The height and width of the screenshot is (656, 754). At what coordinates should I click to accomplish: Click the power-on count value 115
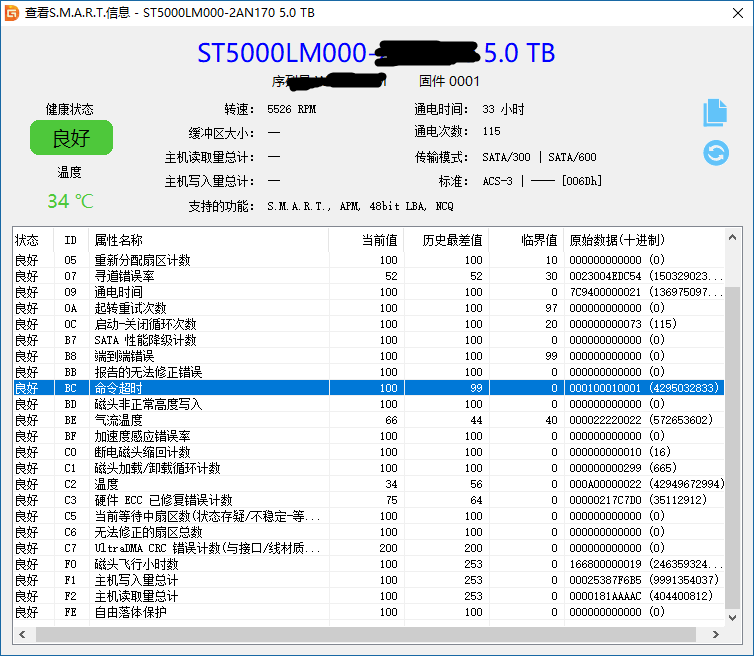pos(491,131)
